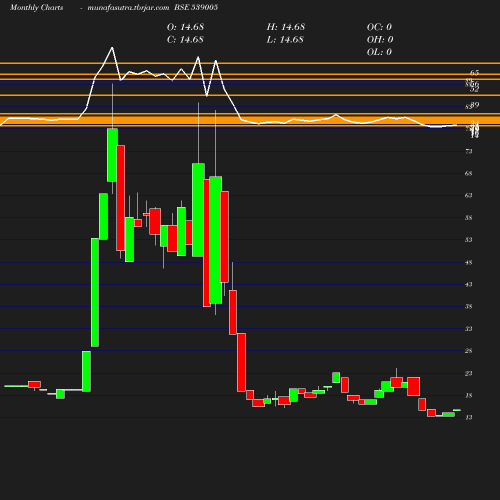Viewport: 500px width, 500px height.
Task: Click the tall red candle falling from 66 to 38
Action: (207, 243)
